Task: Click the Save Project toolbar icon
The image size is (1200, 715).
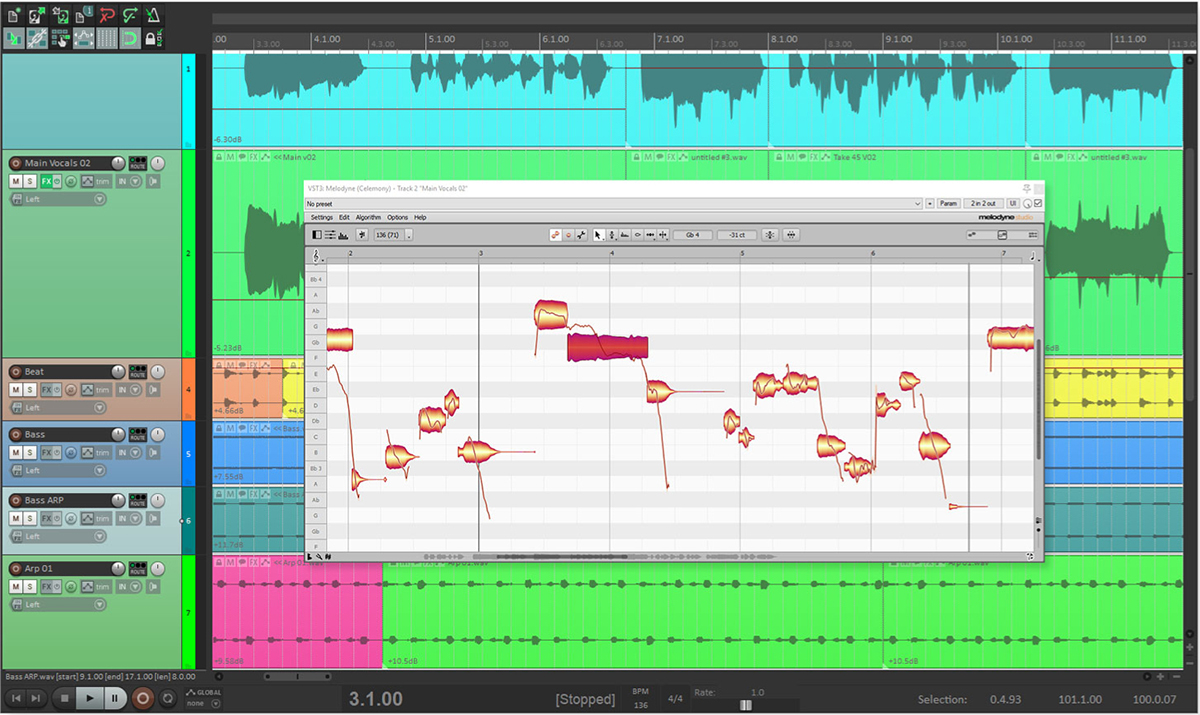Action: 60,16
